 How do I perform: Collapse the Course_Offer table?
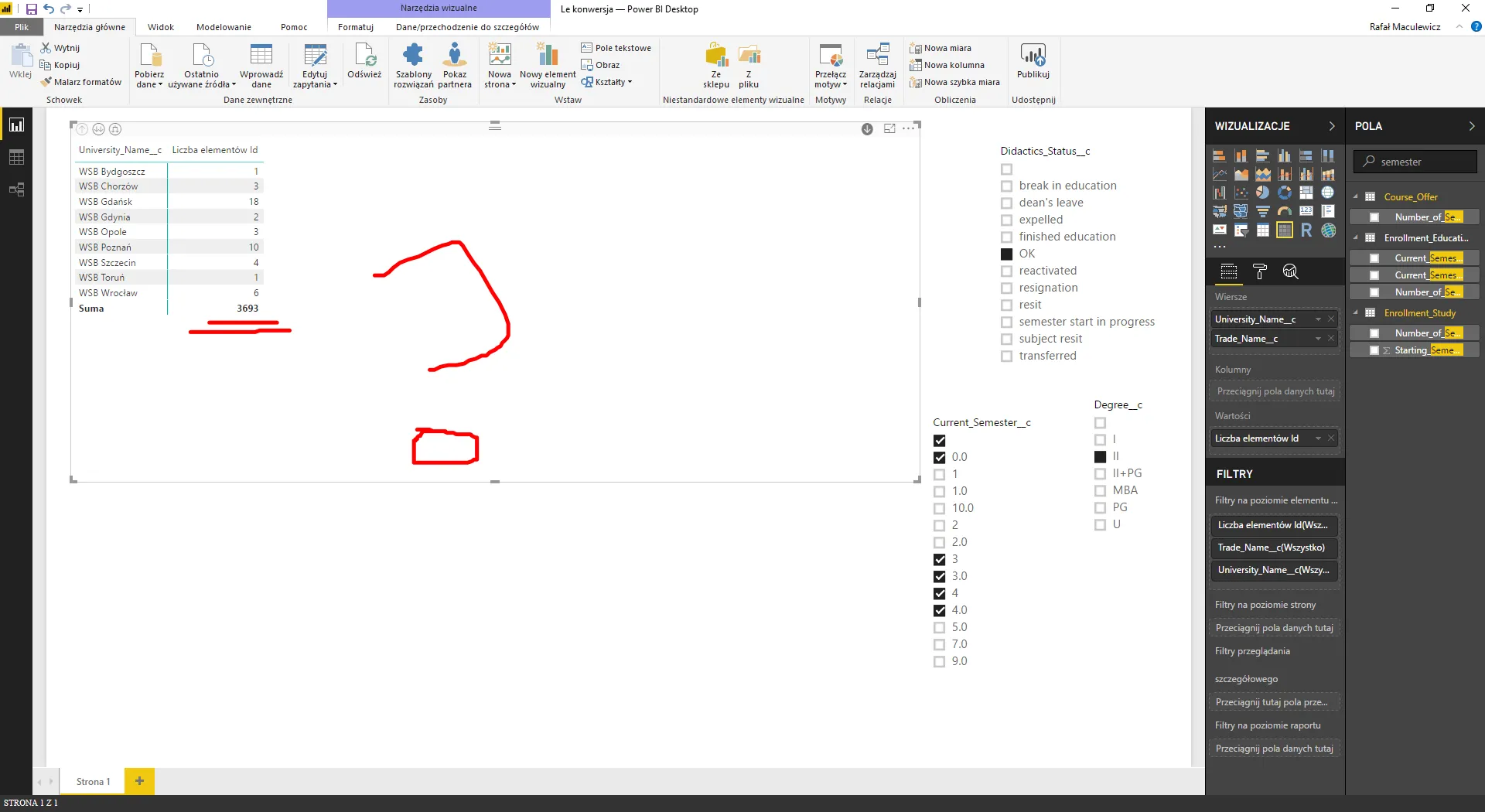[x=1355, y=197]
